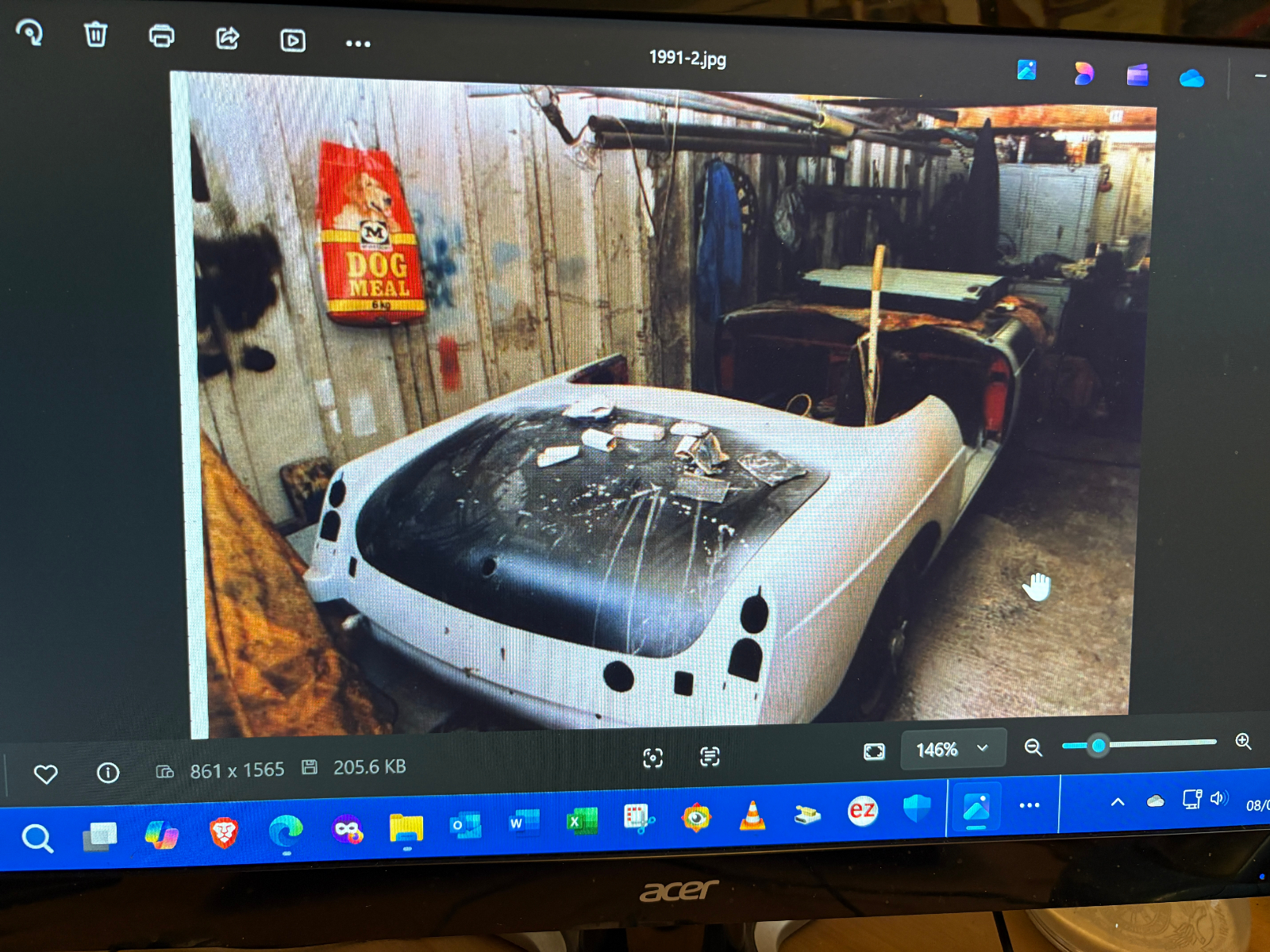
Task: Zoom out with the minus magnifier
Action: coord(1033,747)
